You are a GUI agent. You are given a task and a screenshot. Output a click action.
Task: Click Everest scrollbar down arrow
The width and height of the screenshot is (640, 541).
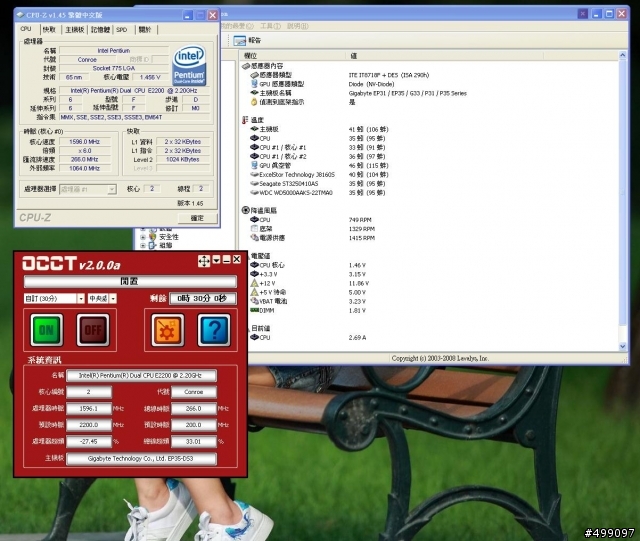pos(622,346)
